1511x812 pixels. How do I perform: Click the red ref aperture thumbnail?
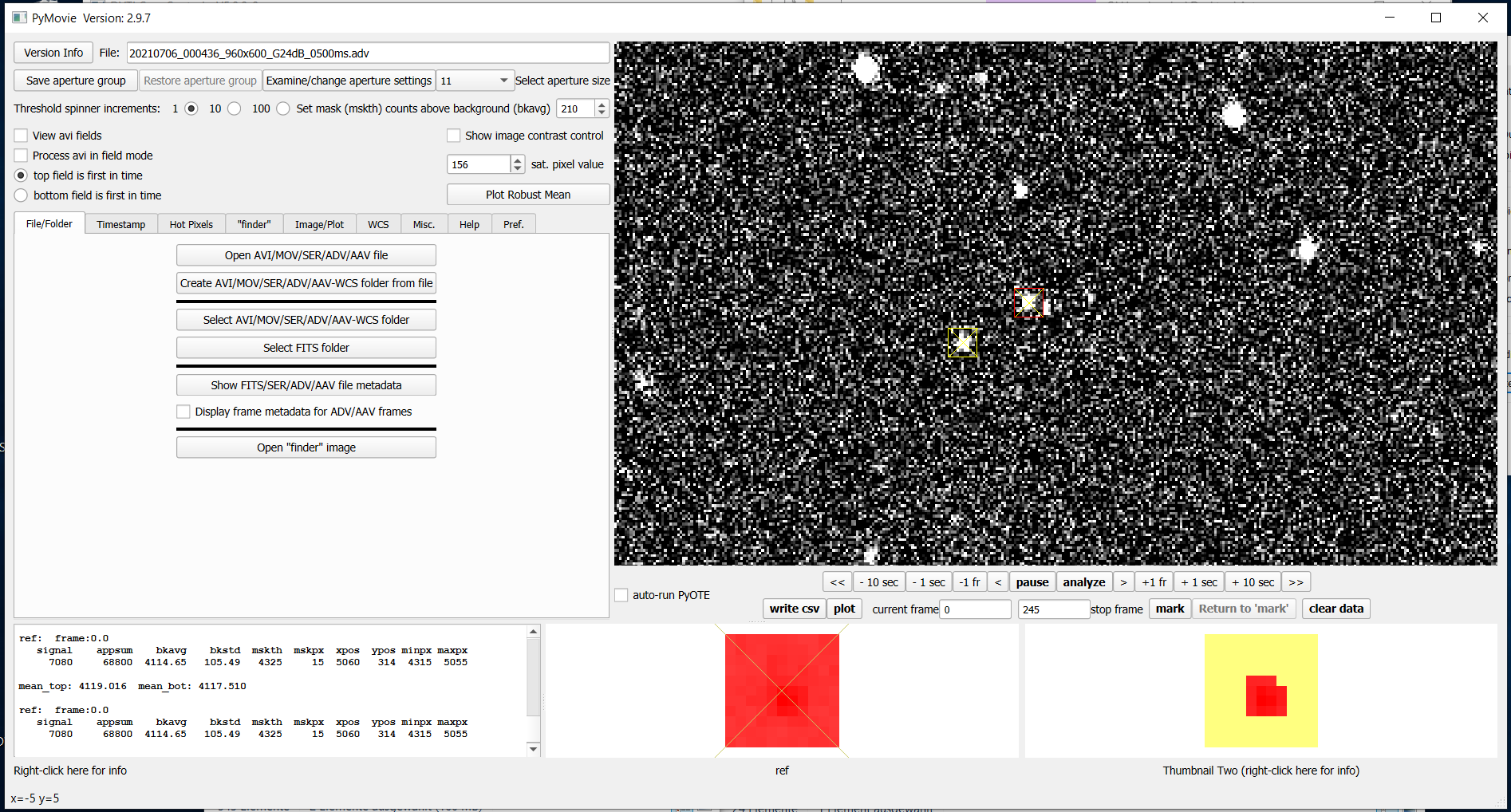[782, 691]
